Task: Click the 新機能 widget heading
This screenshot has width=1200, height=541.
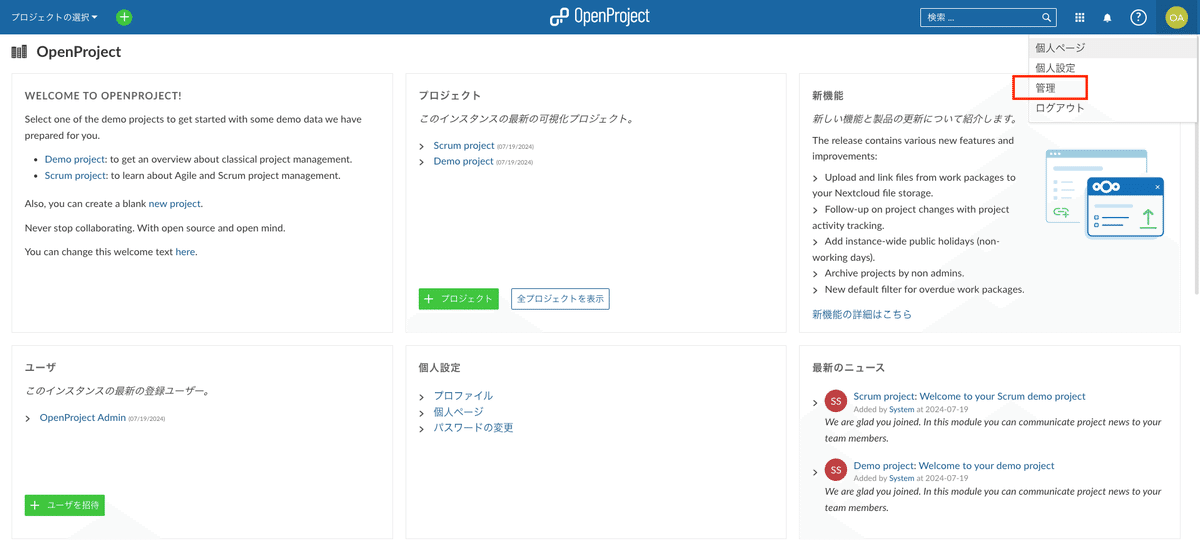Action: tap(828, 96)
